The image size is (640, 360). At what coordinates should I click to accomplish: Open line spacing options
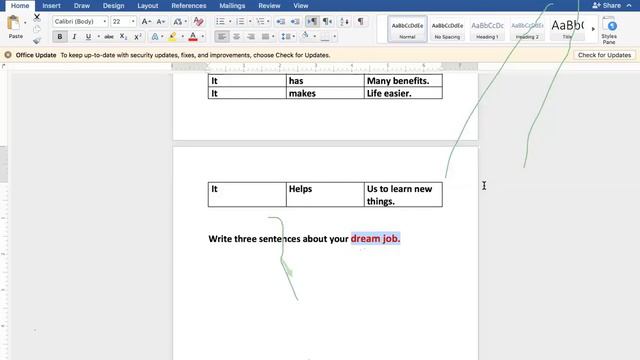tap(286, 37)
